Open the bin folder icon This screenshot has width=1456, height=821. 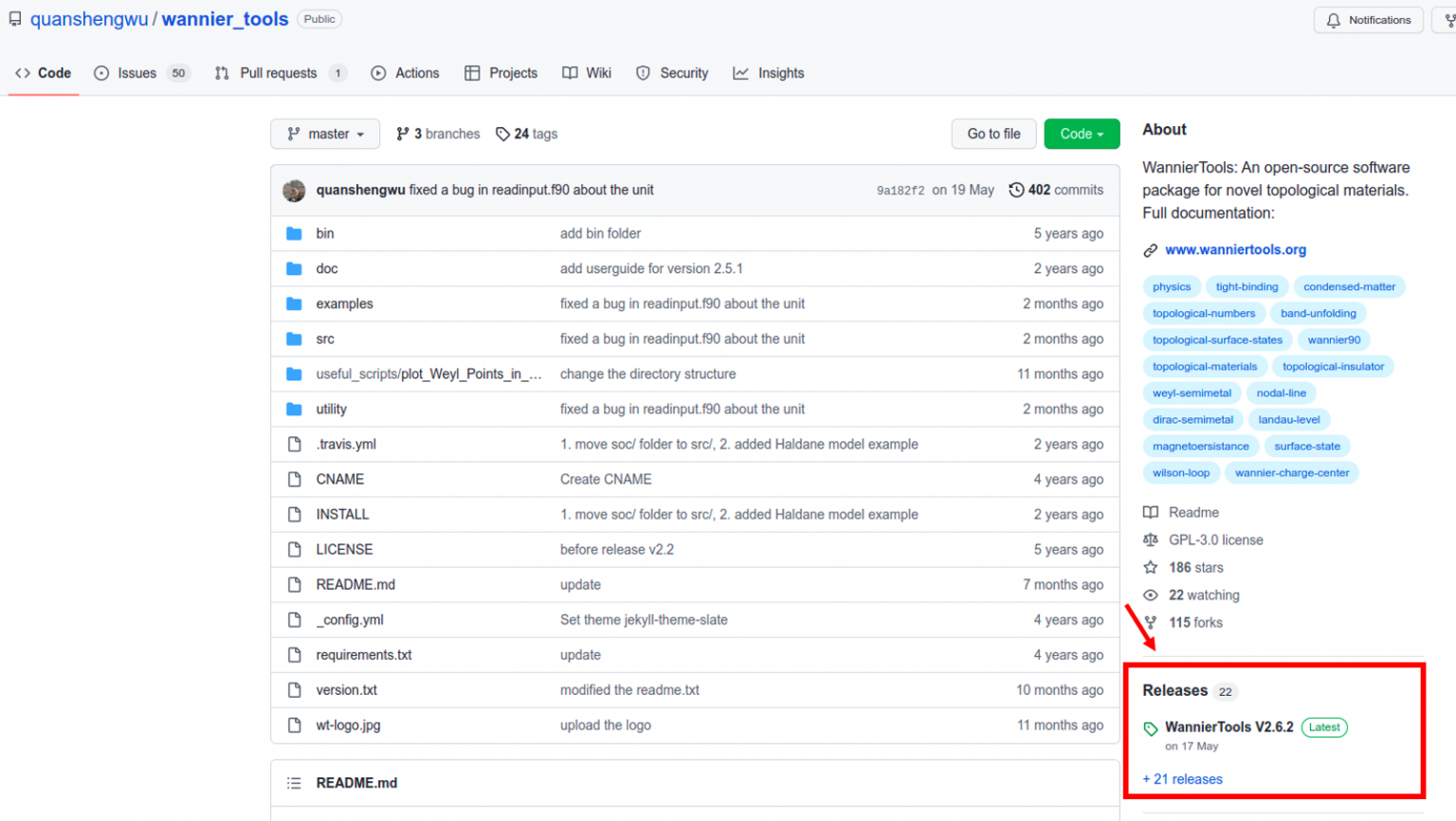[295, 233]
